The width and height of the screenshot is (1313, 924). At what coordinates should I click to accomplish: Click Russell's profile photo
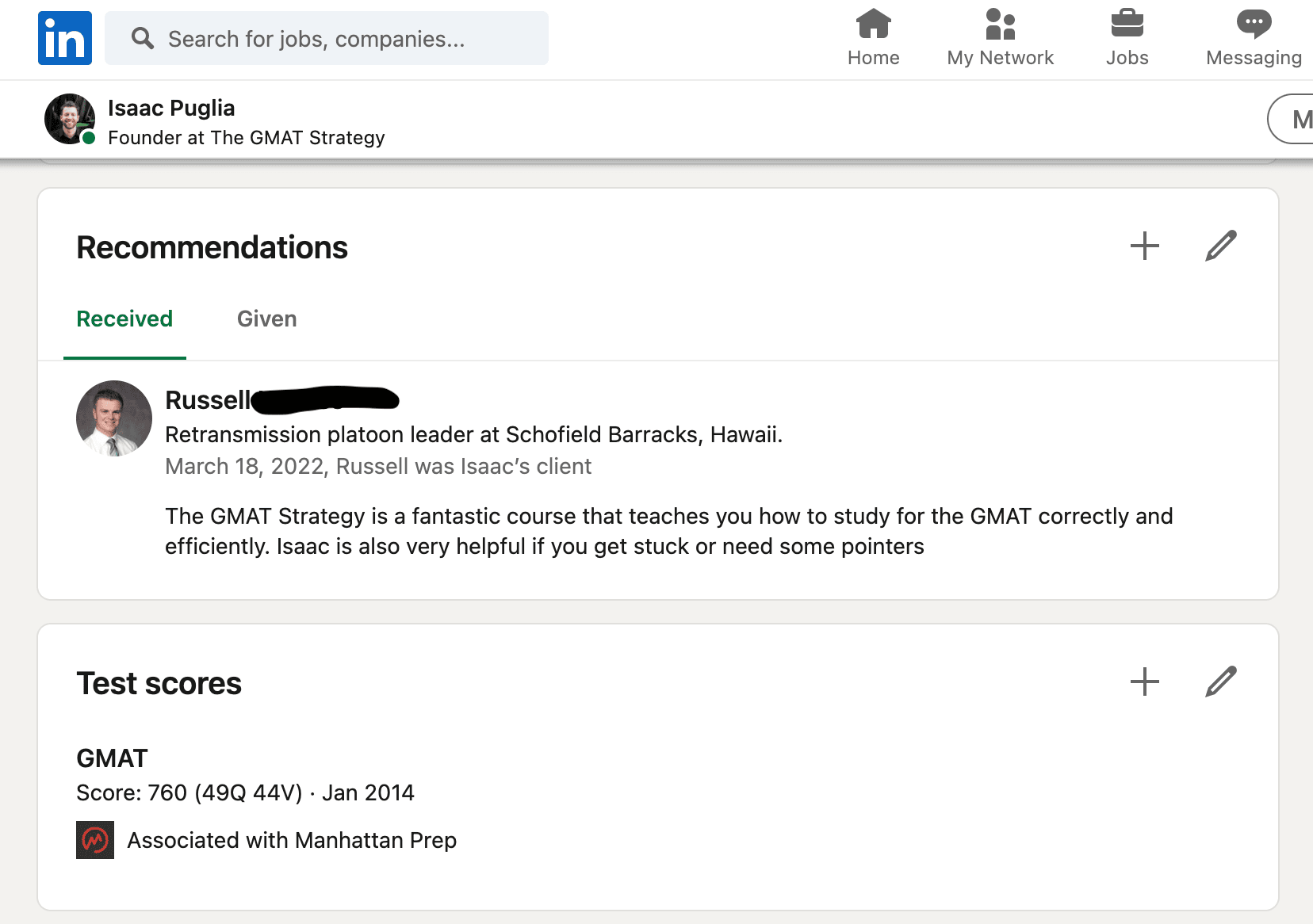(114, 418)
